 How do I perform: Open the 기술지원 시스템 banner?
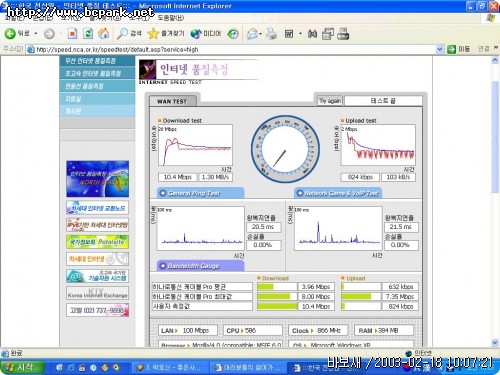97,276
